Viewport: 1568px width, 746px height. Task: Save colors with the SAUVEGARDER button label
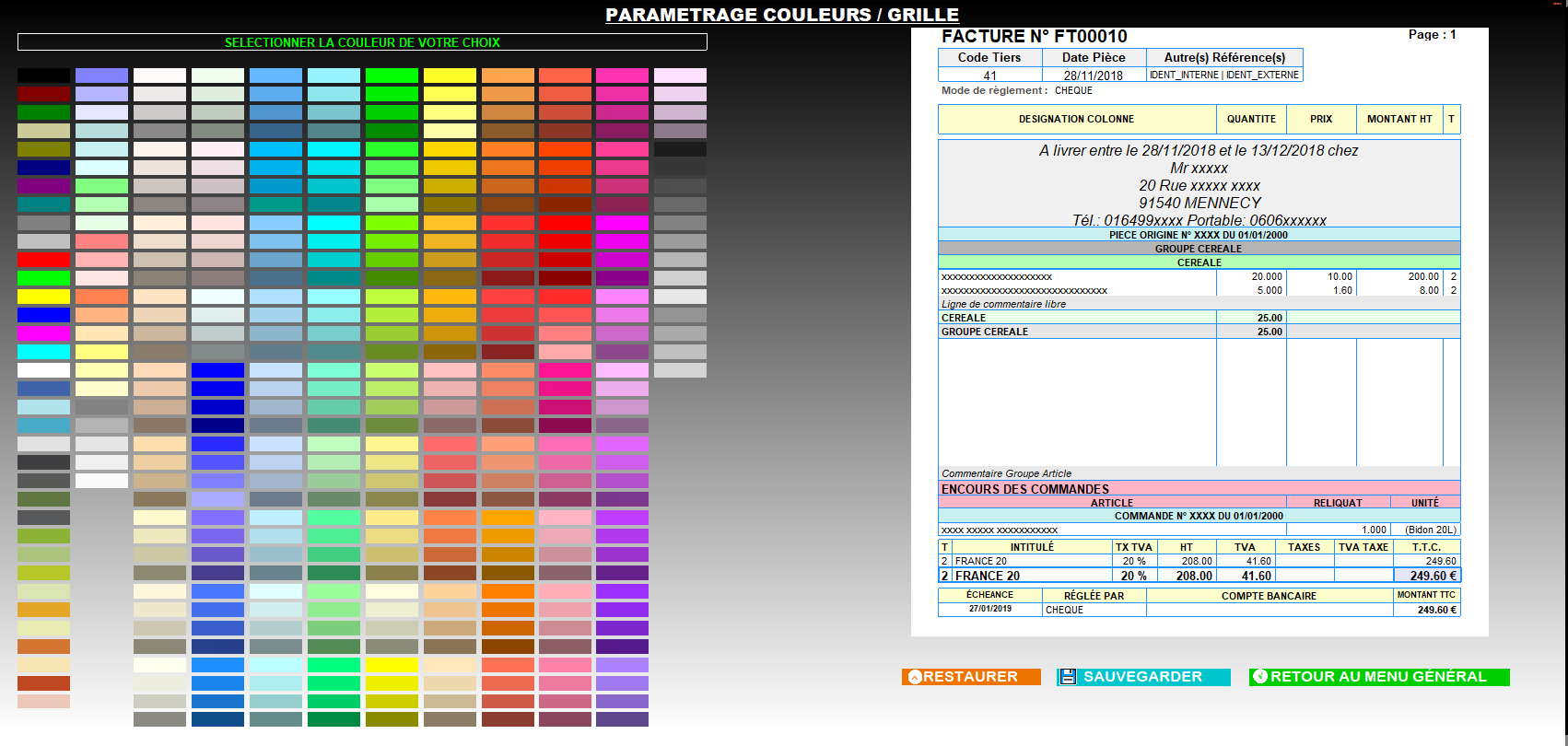click(1142, 677)
